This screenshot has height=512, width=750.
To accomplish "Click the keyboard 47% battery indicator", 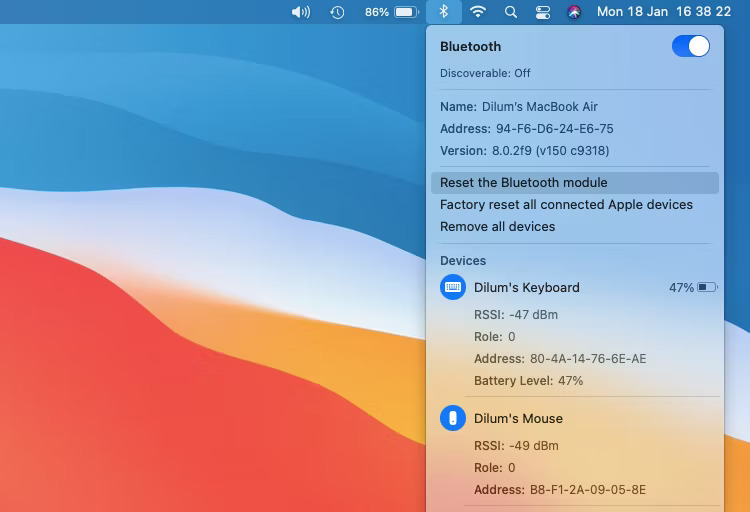I will coord(693,287).
